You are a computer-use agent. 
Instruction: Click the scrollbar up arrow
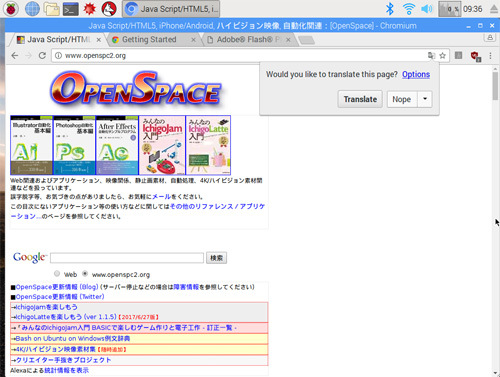[495, 68]
